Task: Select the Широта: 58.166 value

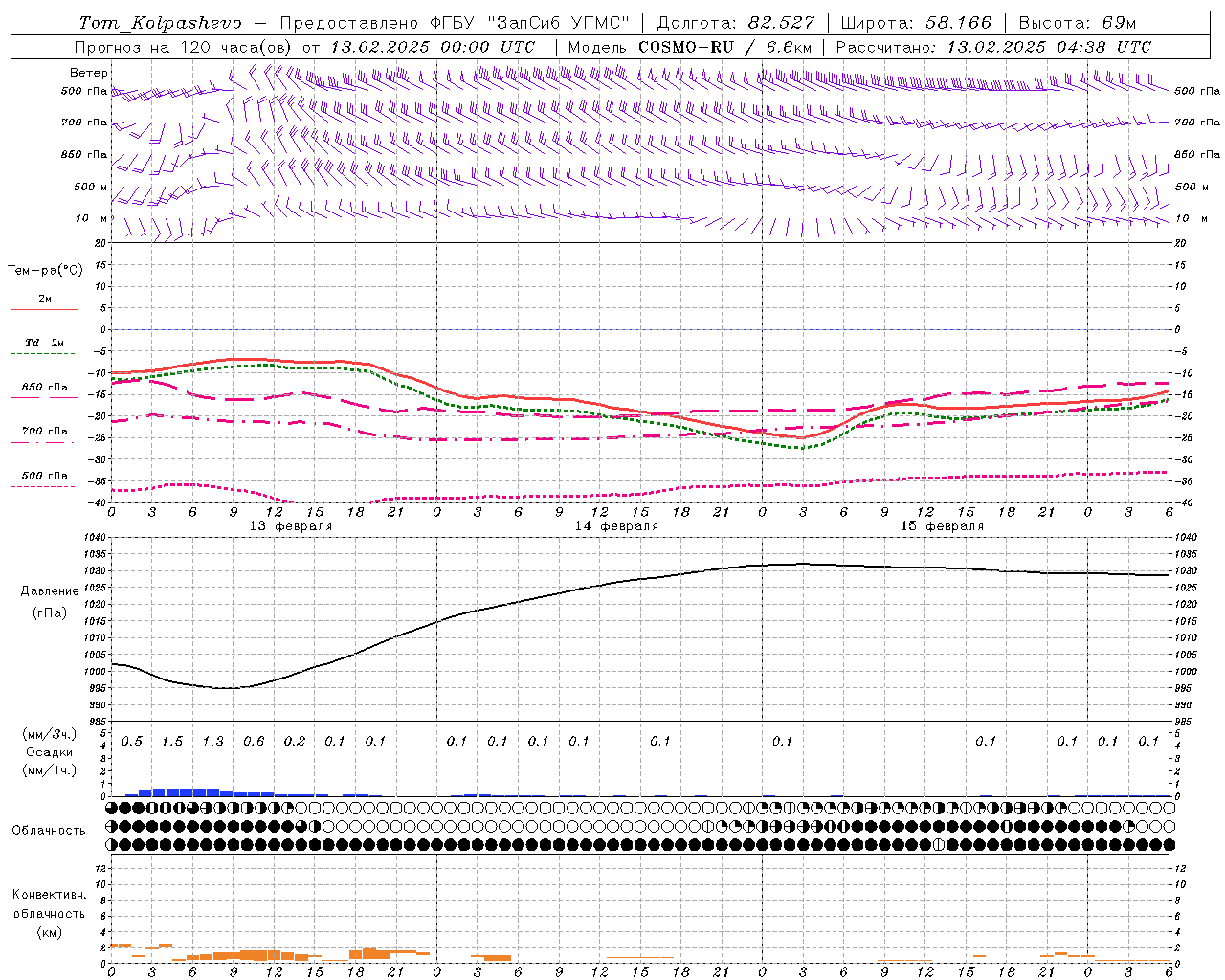Action: point(917,23)
